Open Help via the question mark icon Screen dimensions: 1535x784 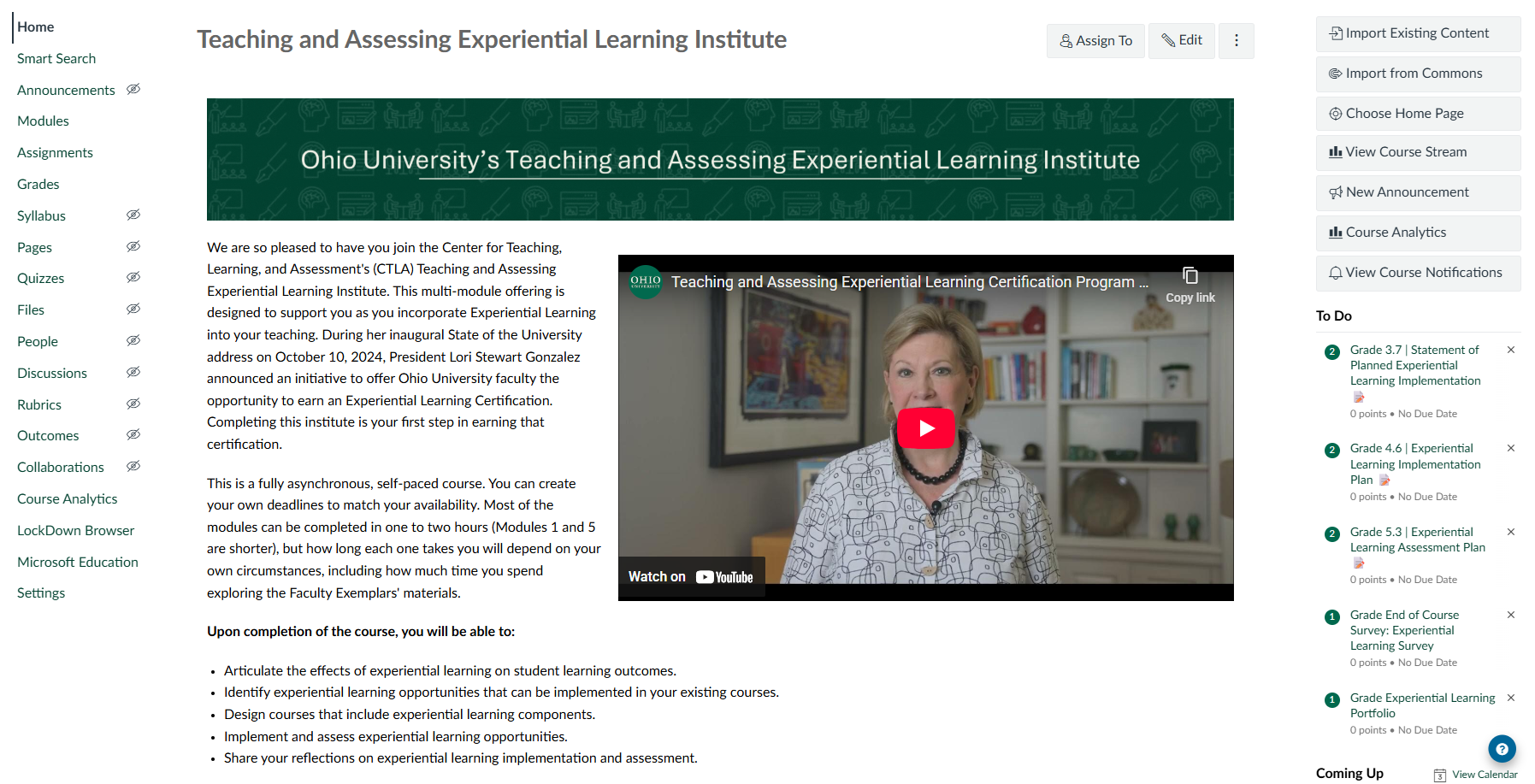1502,749
